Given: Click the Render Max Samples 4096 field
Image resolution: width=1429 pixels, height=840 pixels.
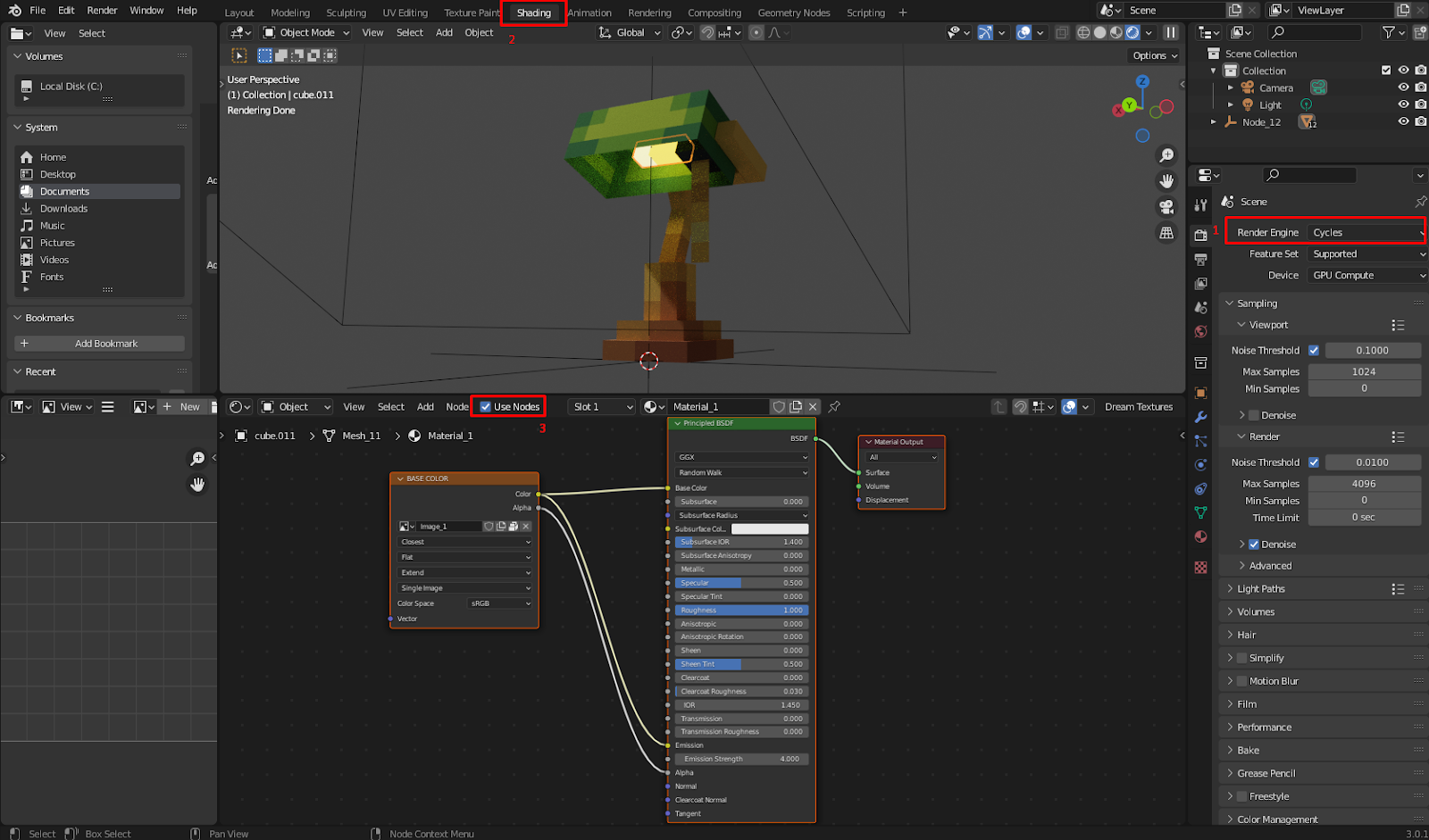Looking at the screenshot, I should coord(1364,484).
